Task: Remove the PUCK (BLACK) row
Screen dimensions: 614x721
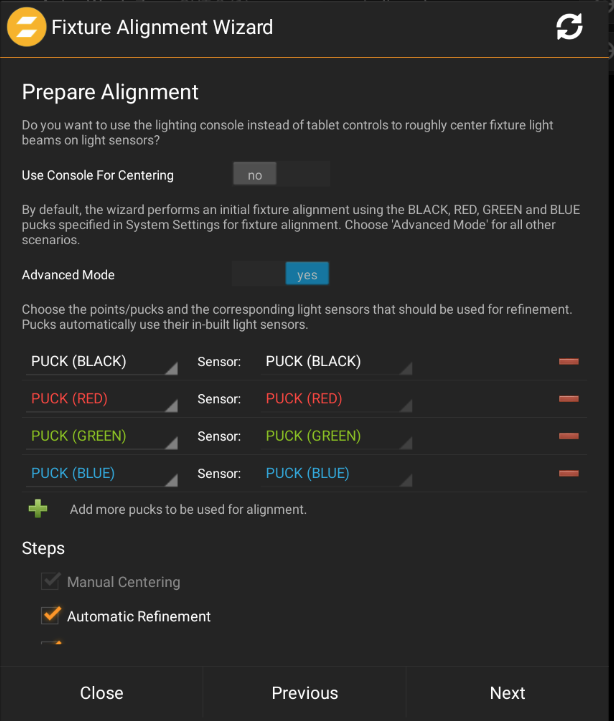Action: pyautogui.click(x=569, y=361)
